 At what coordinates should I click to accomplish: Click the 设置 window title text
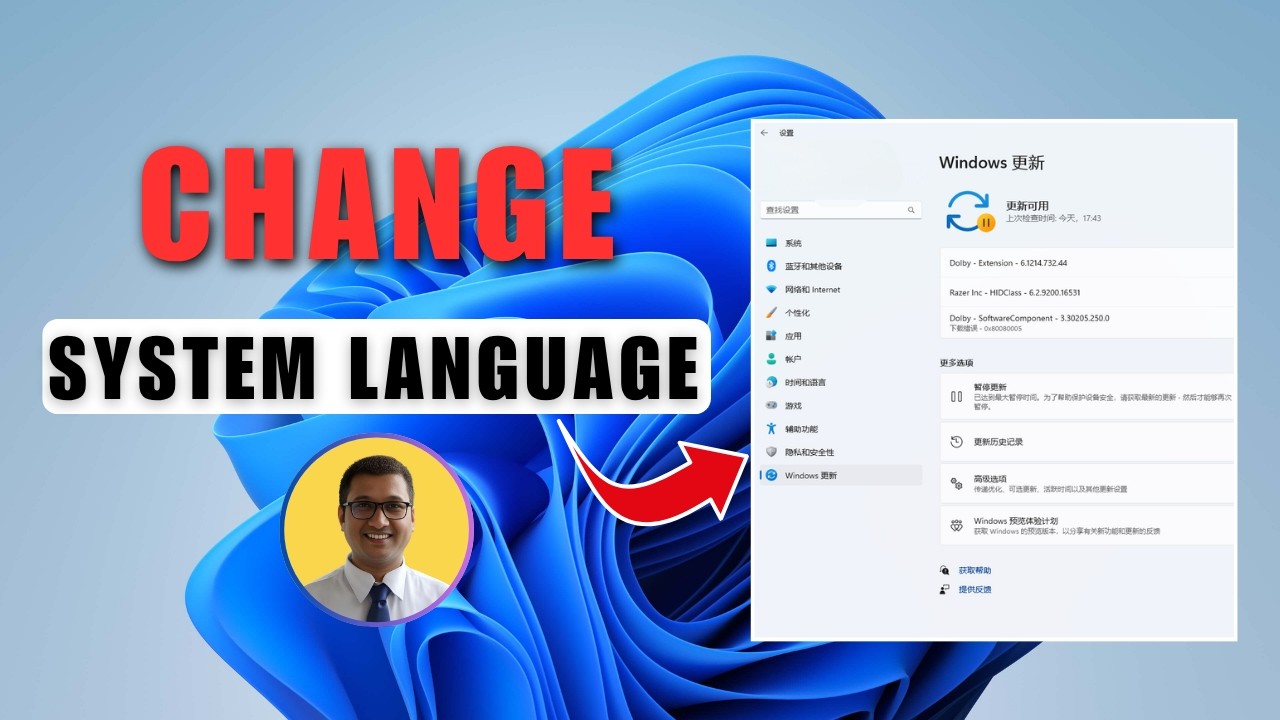786,132
